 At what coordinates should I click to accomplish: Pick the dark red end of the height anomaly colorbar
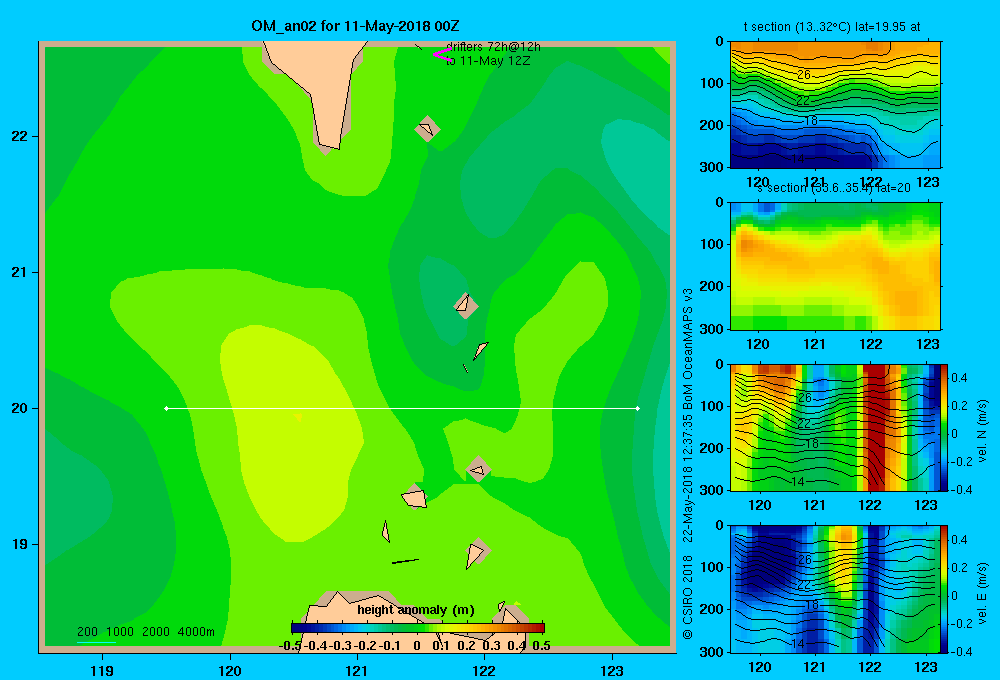pos(538,628)
